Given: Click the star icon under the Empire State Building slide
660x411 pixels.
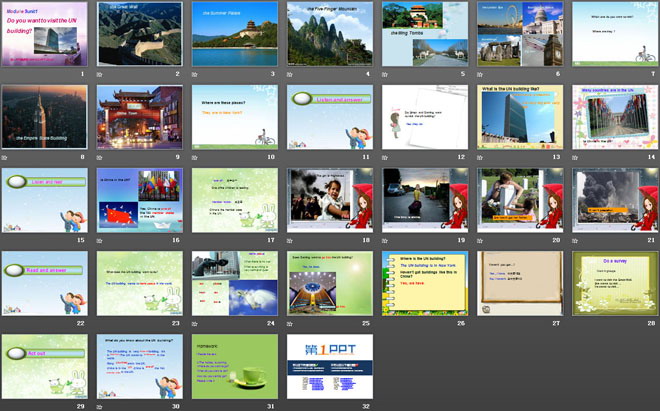Looking at the screenshot, I should pyautogui.click(x=5, y=157).
